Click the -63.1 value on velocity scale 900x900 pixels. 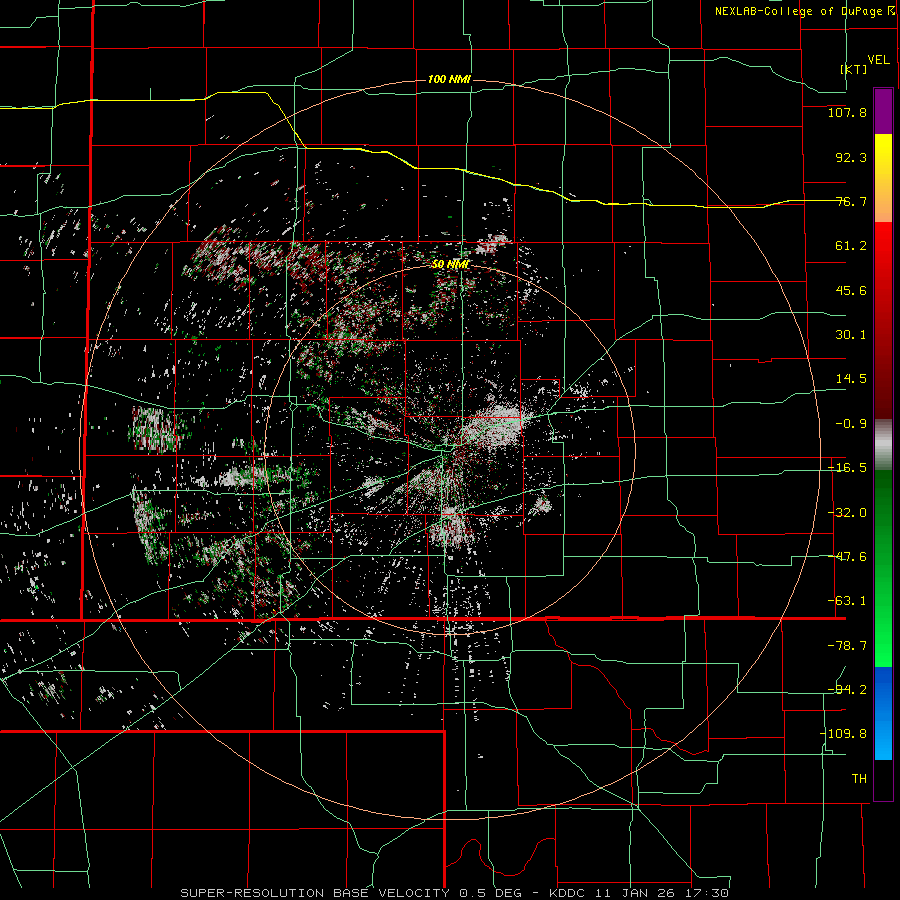click(x=847, y=601)
